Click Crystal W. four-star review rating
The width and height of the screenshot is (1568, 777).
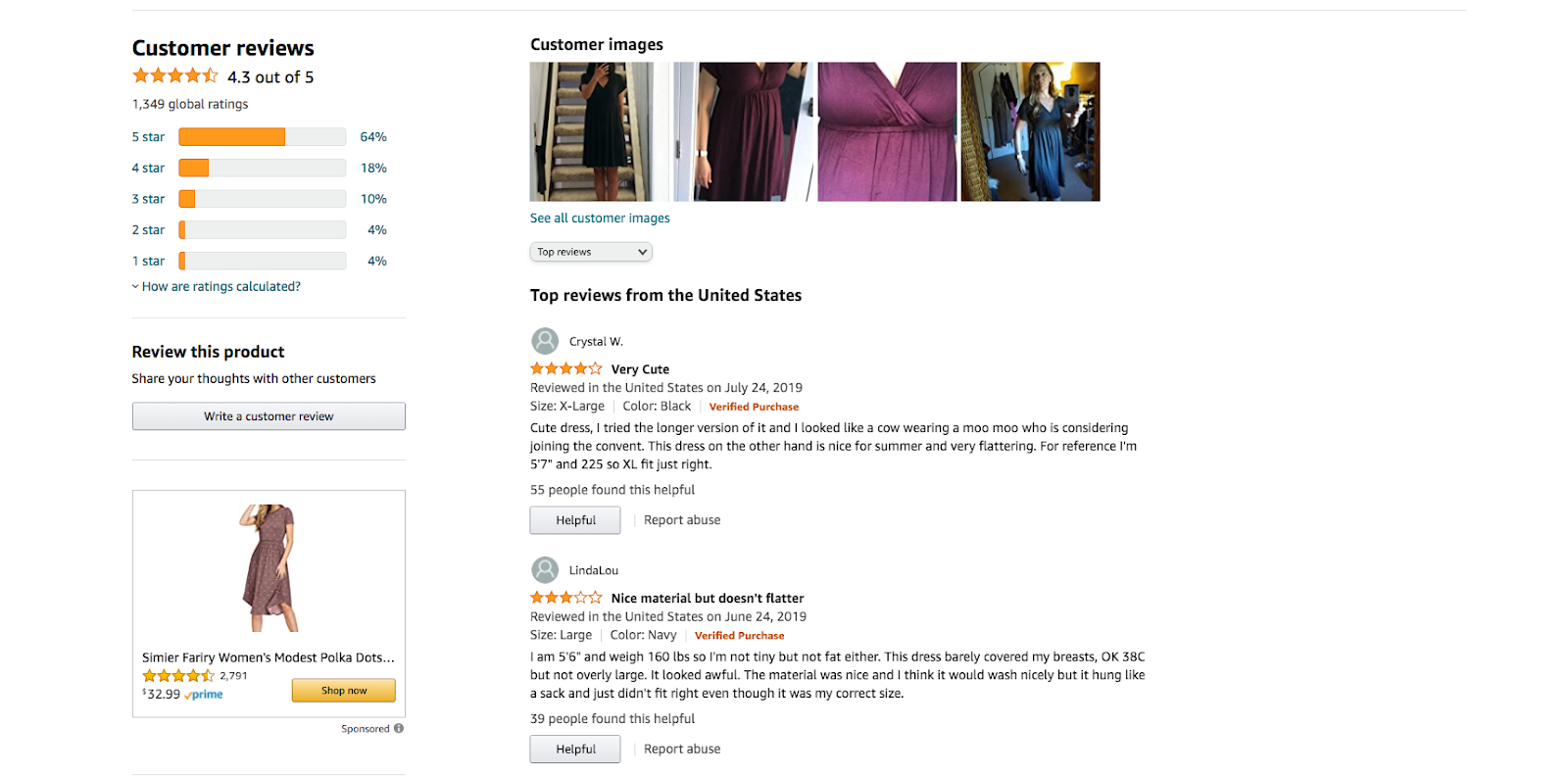tap(566, 368)
